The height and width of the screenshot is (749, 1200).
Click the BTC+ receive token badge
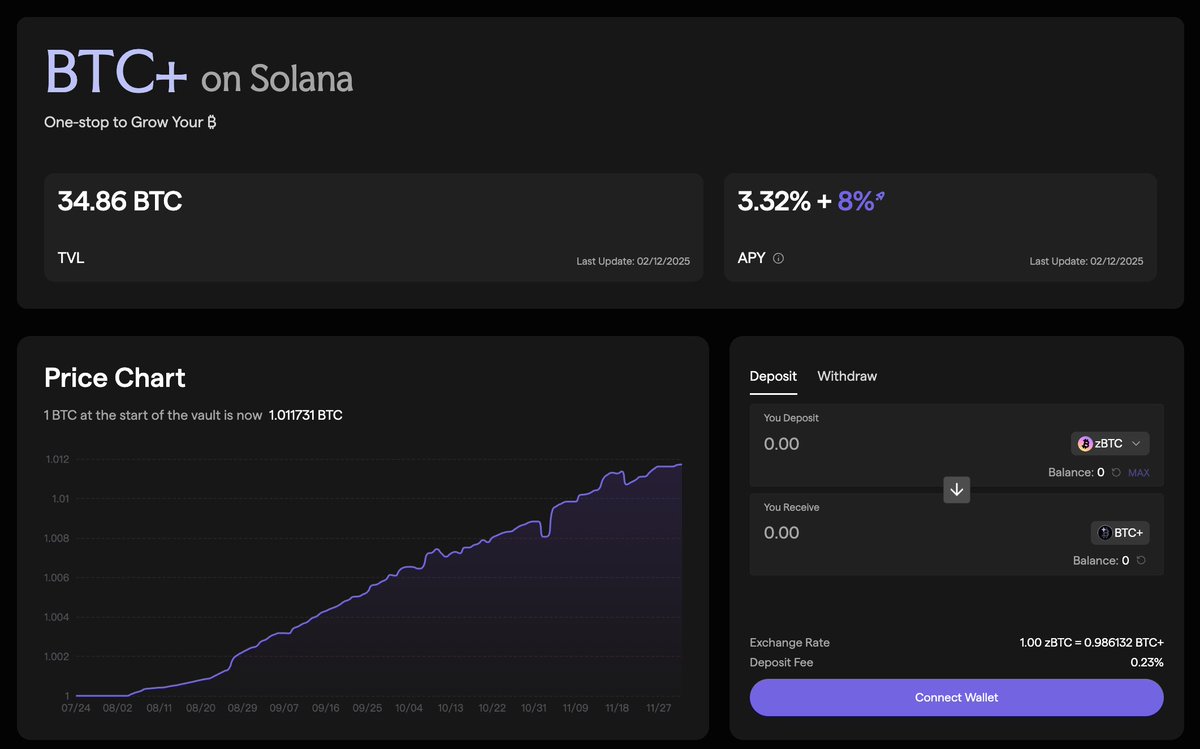coord(1120,532)
